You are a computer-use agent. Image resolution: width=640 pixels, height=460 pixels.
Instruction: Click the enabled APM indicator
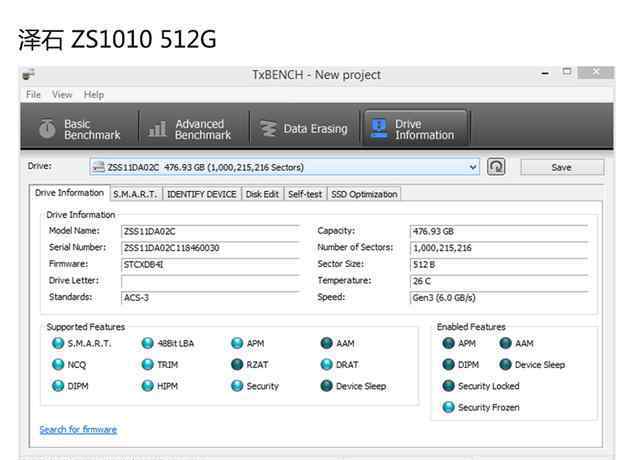point(449,343)
